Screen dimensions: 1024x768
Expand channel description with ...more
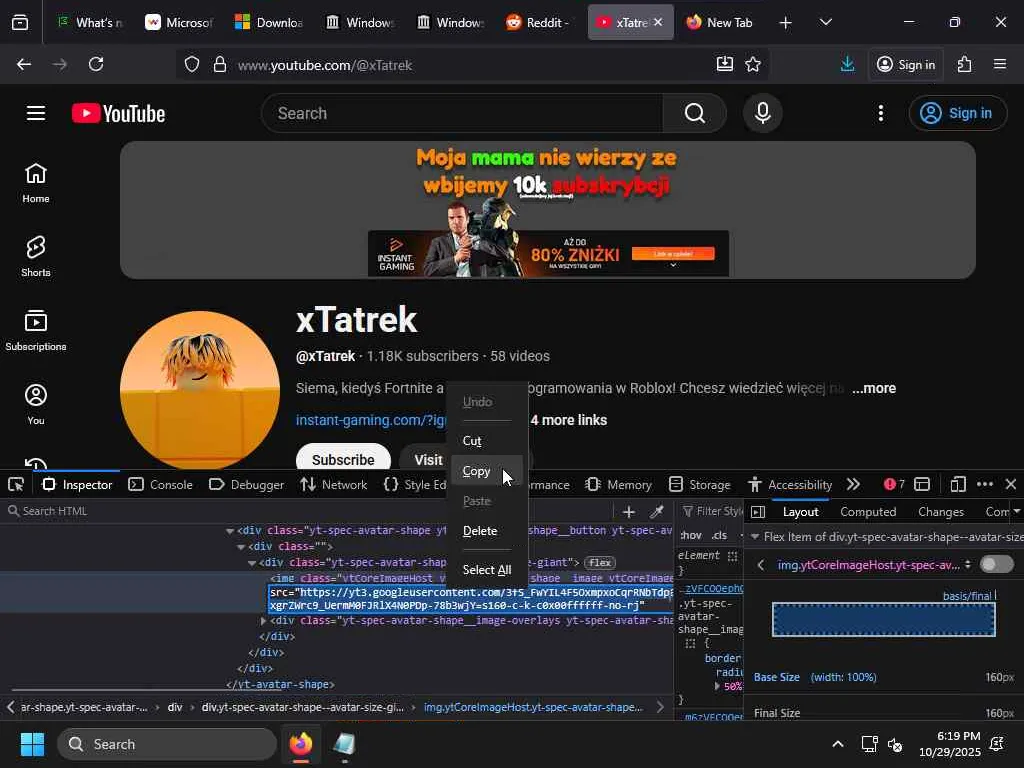pyautogui.click(x=874, y=389)
